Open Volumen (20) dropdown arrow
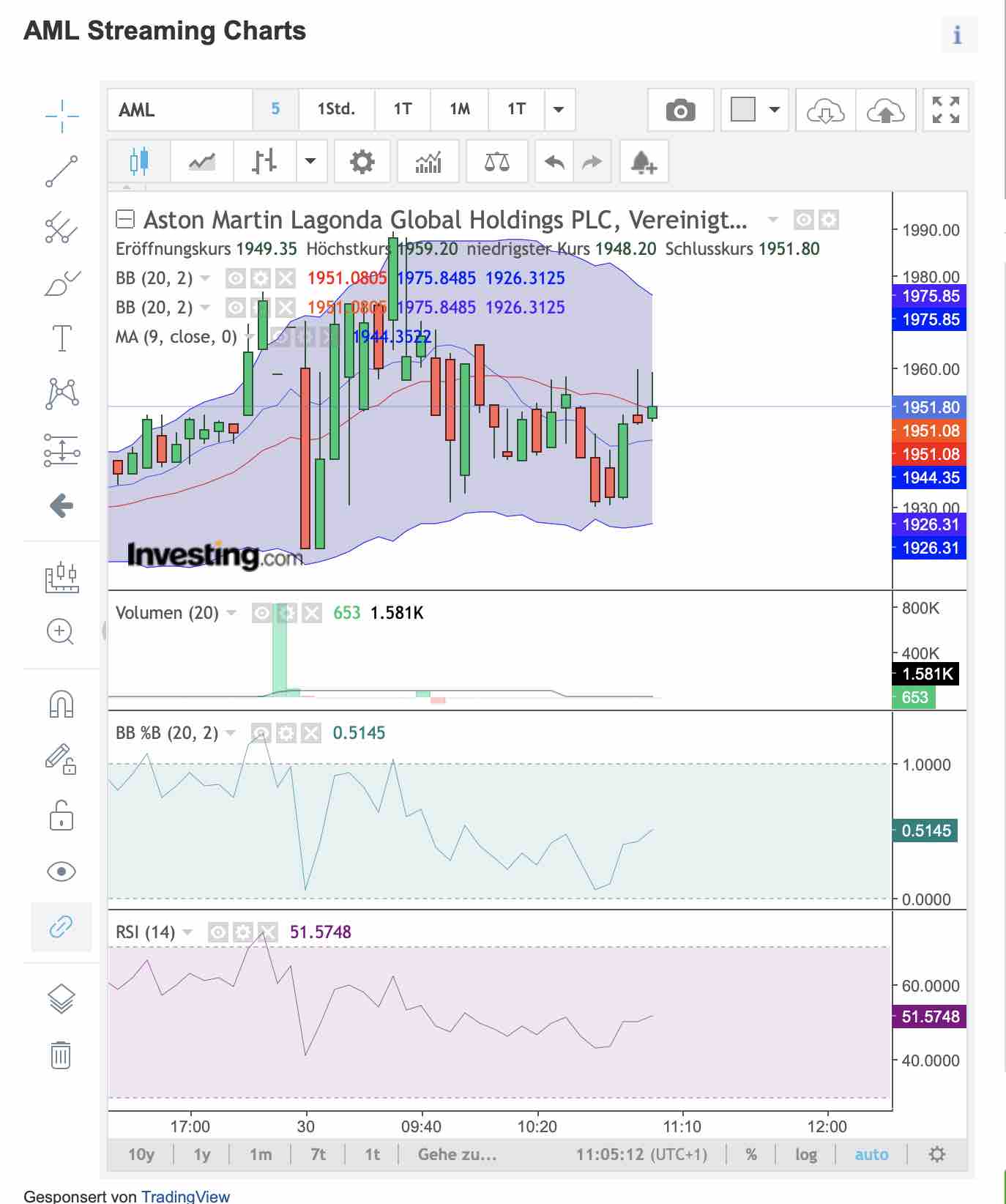 coord(231,612)
